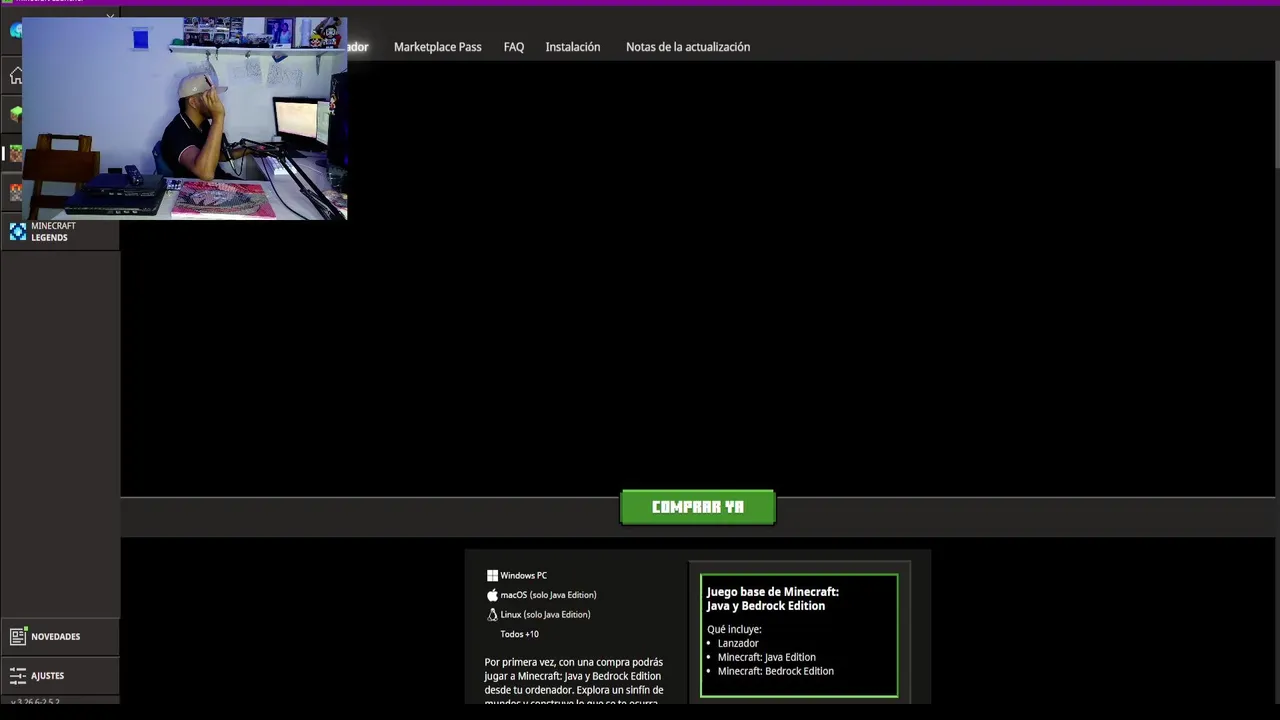Click the green COMPRAR YA button
Screen dimensions: 1280x720
697,507
